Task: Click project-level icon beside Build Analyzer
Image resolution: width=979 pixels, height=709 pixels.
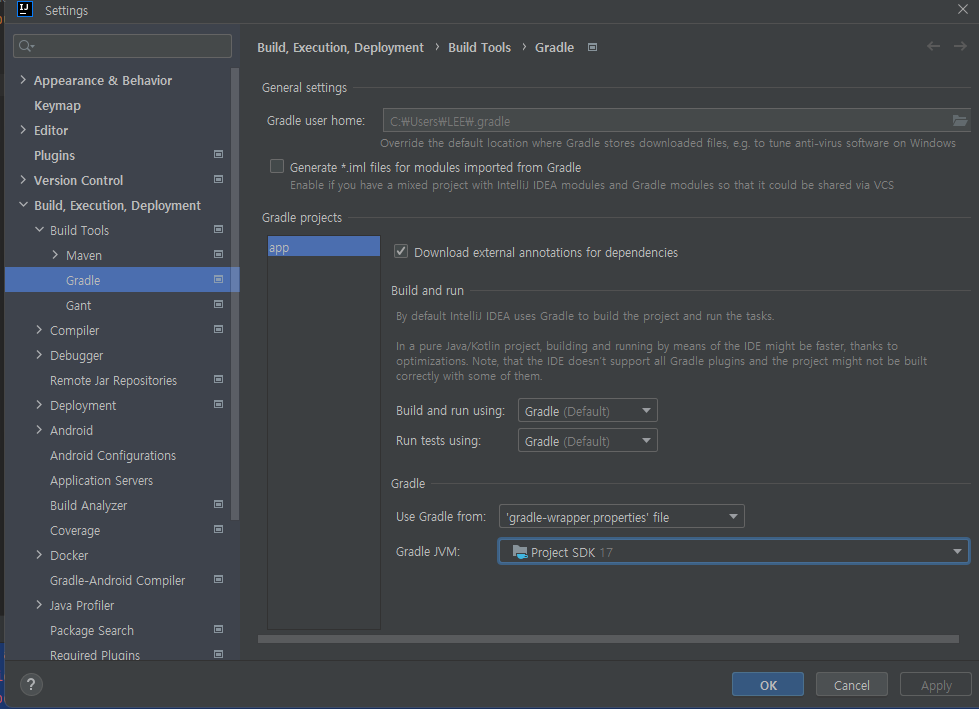Action: pyautogui.click(x=219, y=504)
